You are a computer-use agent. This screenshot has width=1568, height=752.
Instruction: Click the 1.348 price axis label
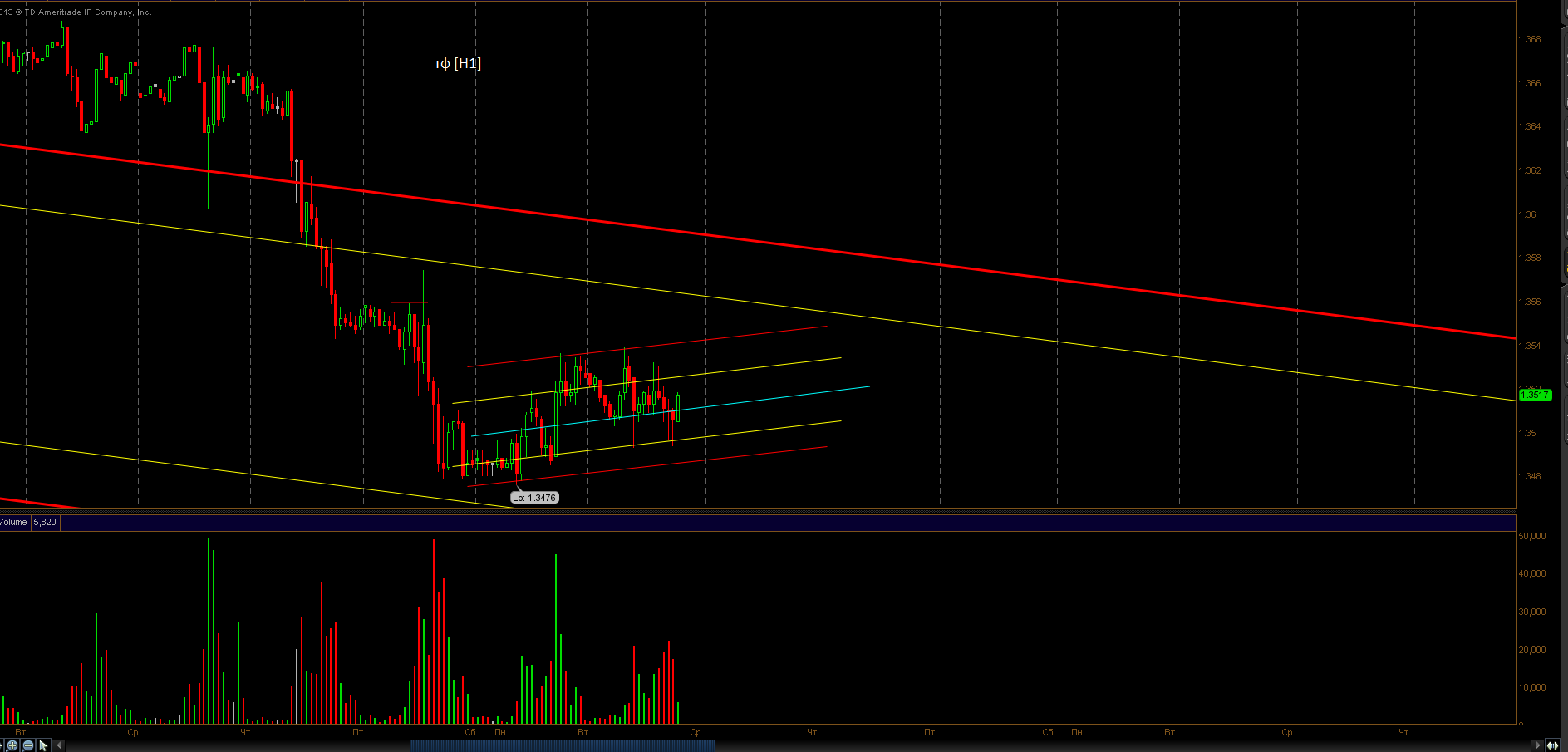tap(1529, 476)
